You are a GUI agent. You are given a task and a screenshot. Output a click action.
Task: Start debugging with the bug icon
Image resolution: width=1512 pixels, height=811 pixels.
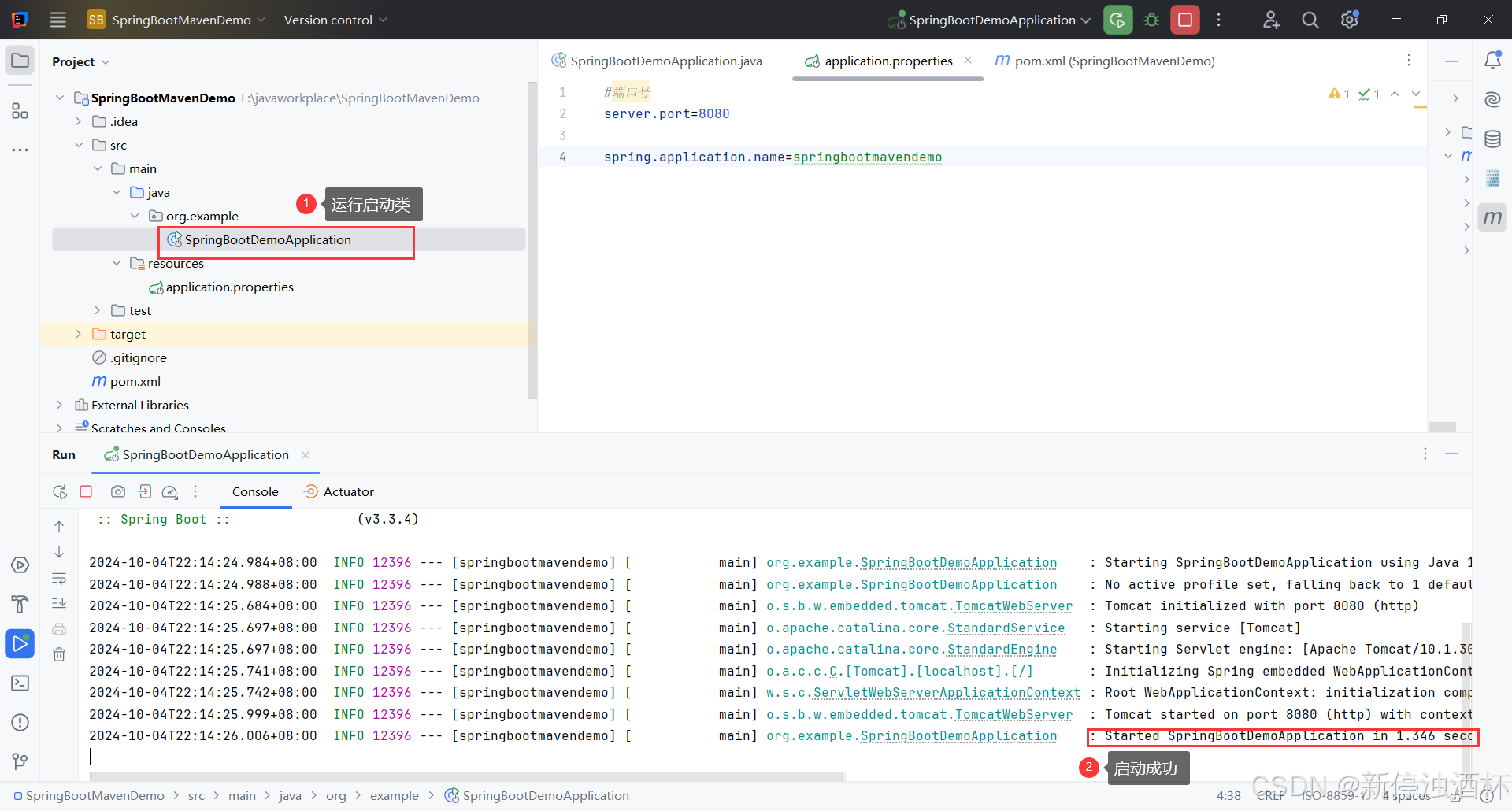pyautogui.click(x=1151, y=20)
